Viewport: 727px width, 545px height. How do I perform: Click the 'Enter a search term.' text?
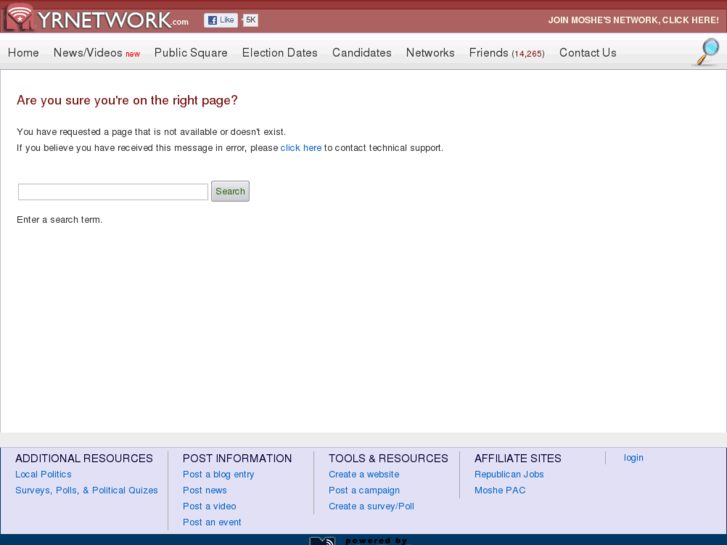point(59,219)
